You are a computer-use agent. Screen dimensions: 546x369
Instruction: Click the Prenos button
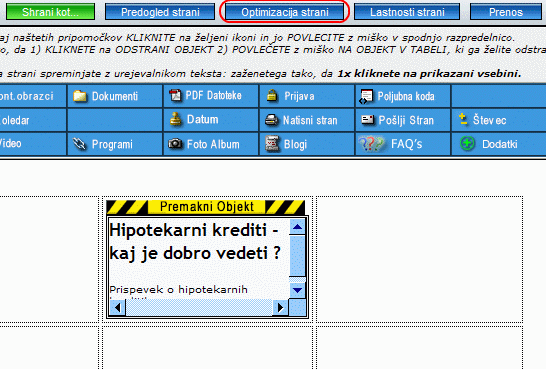pyautogui.click(x=506, y=12)
